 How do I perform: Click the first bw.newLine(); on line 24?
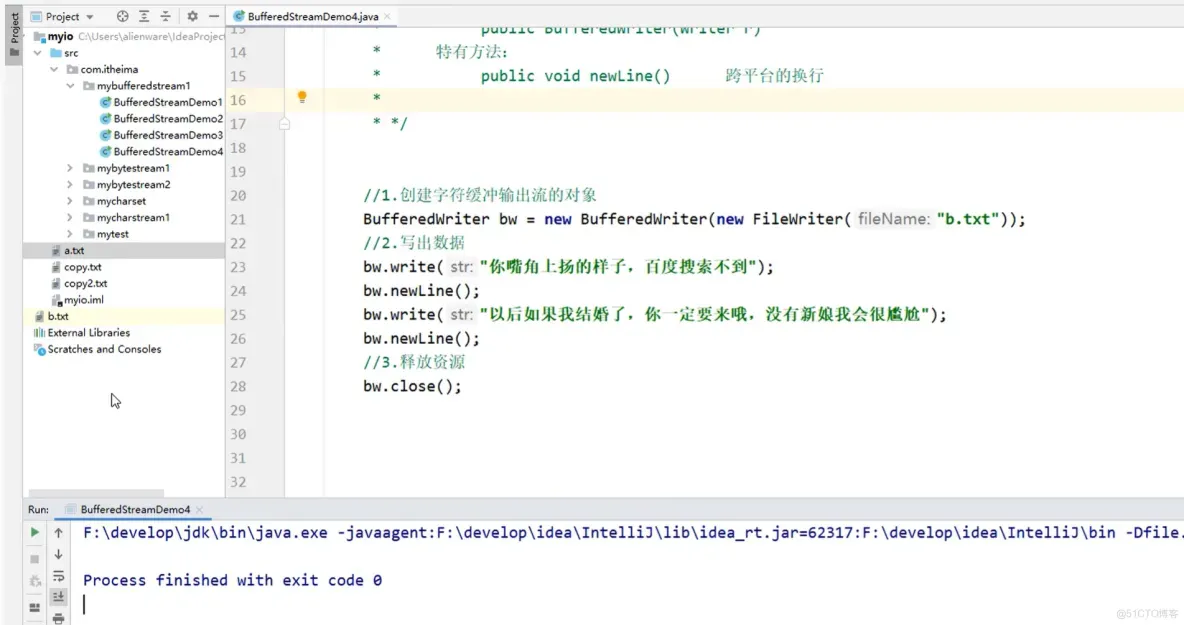coord(421,291)
